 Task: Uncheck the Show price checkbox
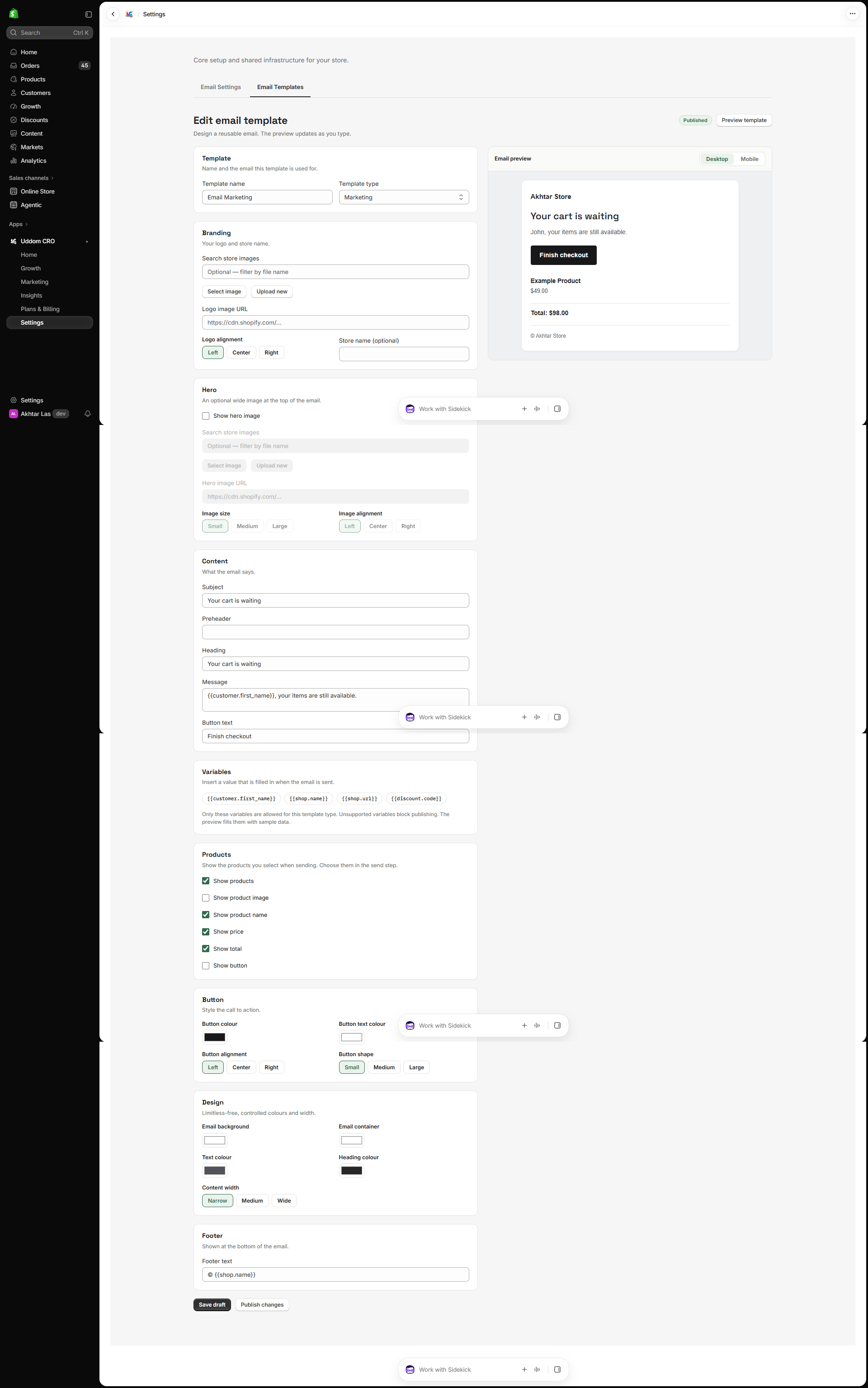[206, 932]
